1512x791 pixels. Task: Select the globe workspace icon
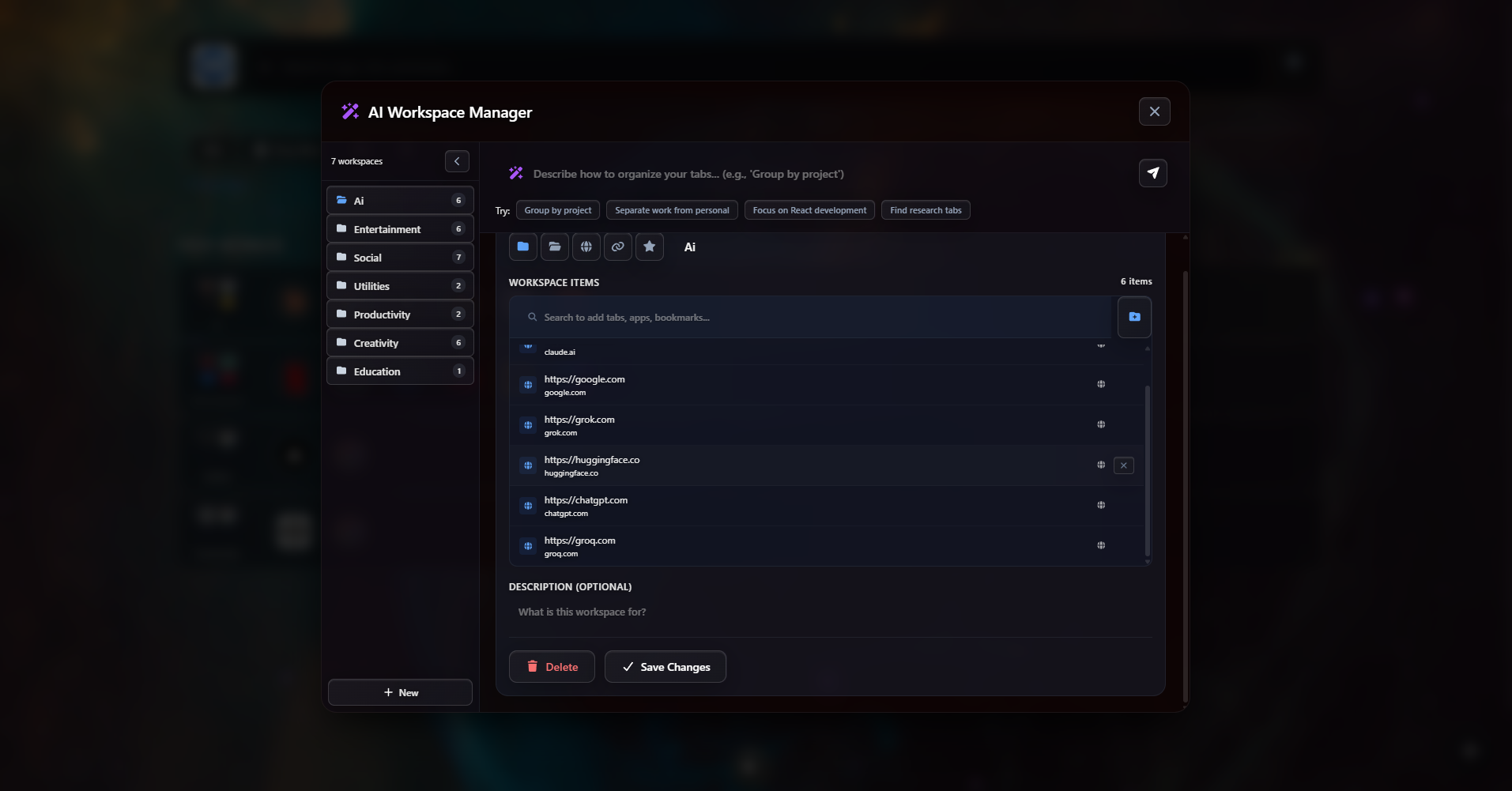pyautogui.click(x=586, y=247)
